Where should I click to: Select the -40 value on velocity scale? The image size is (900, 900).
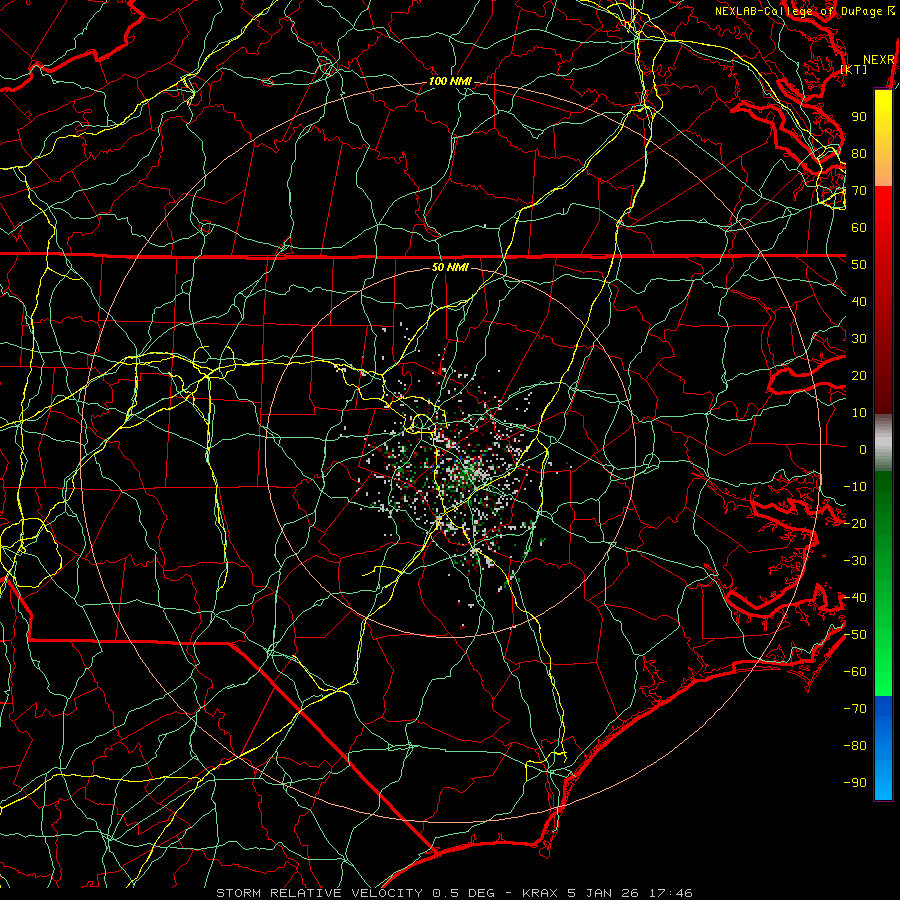coord(855,598)
